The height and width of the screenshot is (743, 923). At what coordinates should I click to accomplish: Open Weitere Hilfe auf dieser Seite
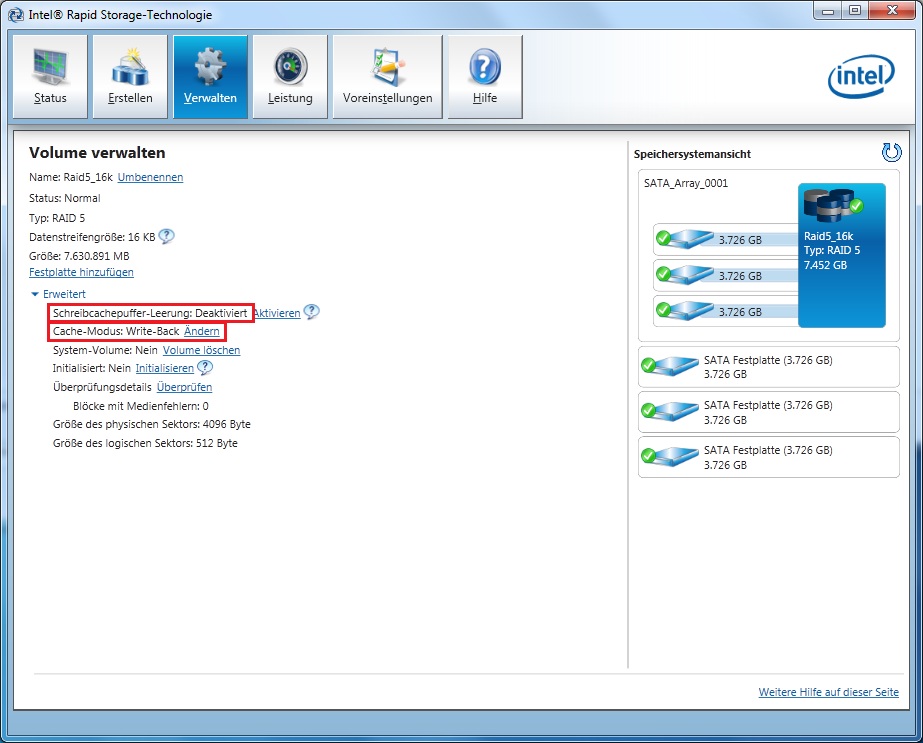828,692
